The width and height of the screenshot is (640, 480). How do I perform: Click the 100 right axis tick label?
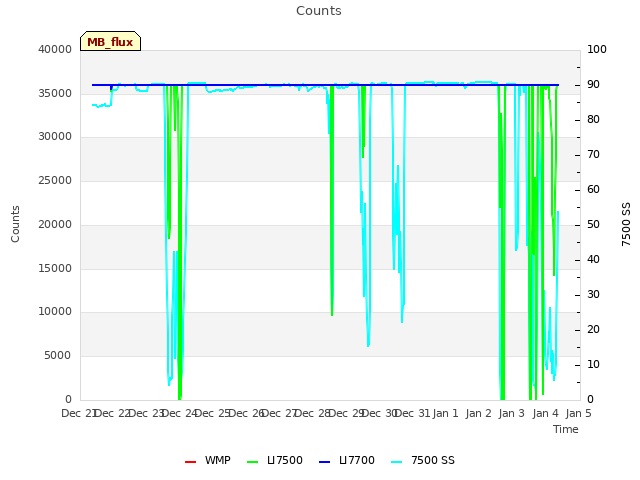tap(597, 49)
